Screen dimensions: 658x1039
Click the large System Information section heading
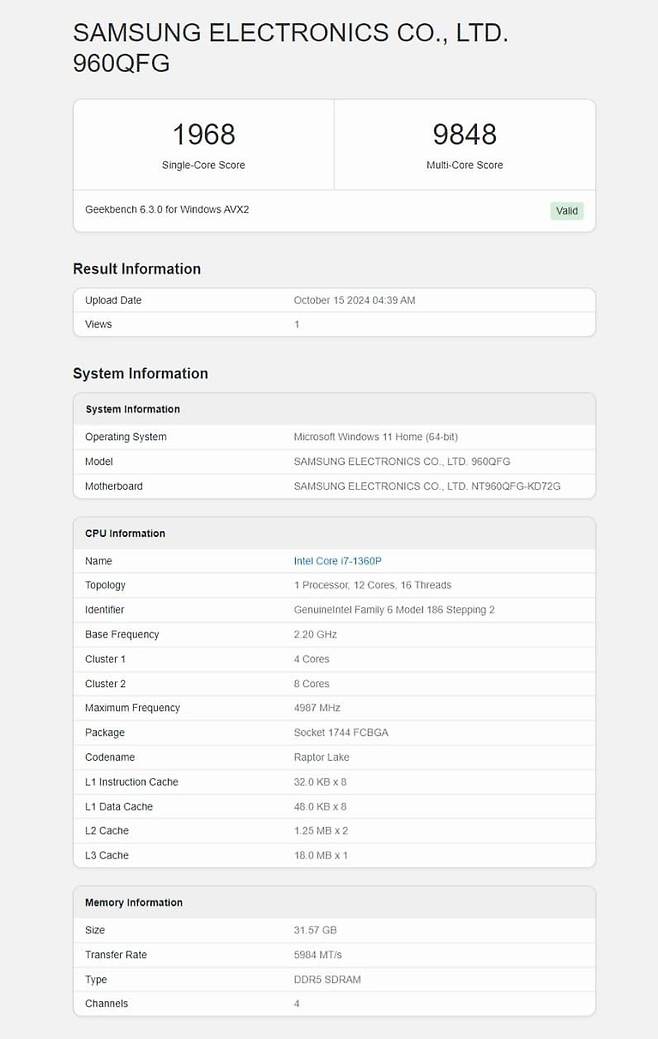tap(140, 373)
